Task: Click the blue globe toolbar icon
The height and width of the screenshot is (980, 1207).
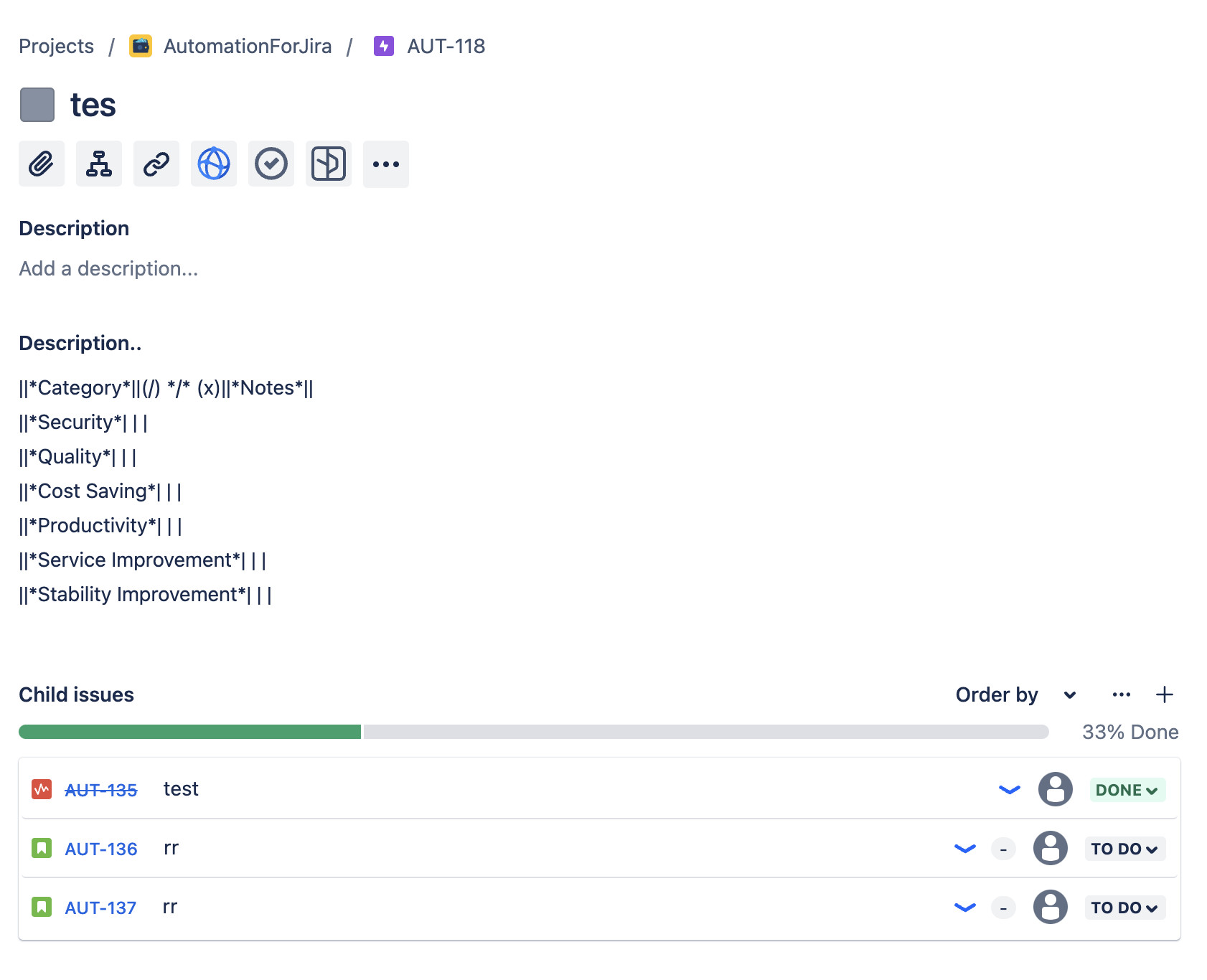Action: point(213,164)
